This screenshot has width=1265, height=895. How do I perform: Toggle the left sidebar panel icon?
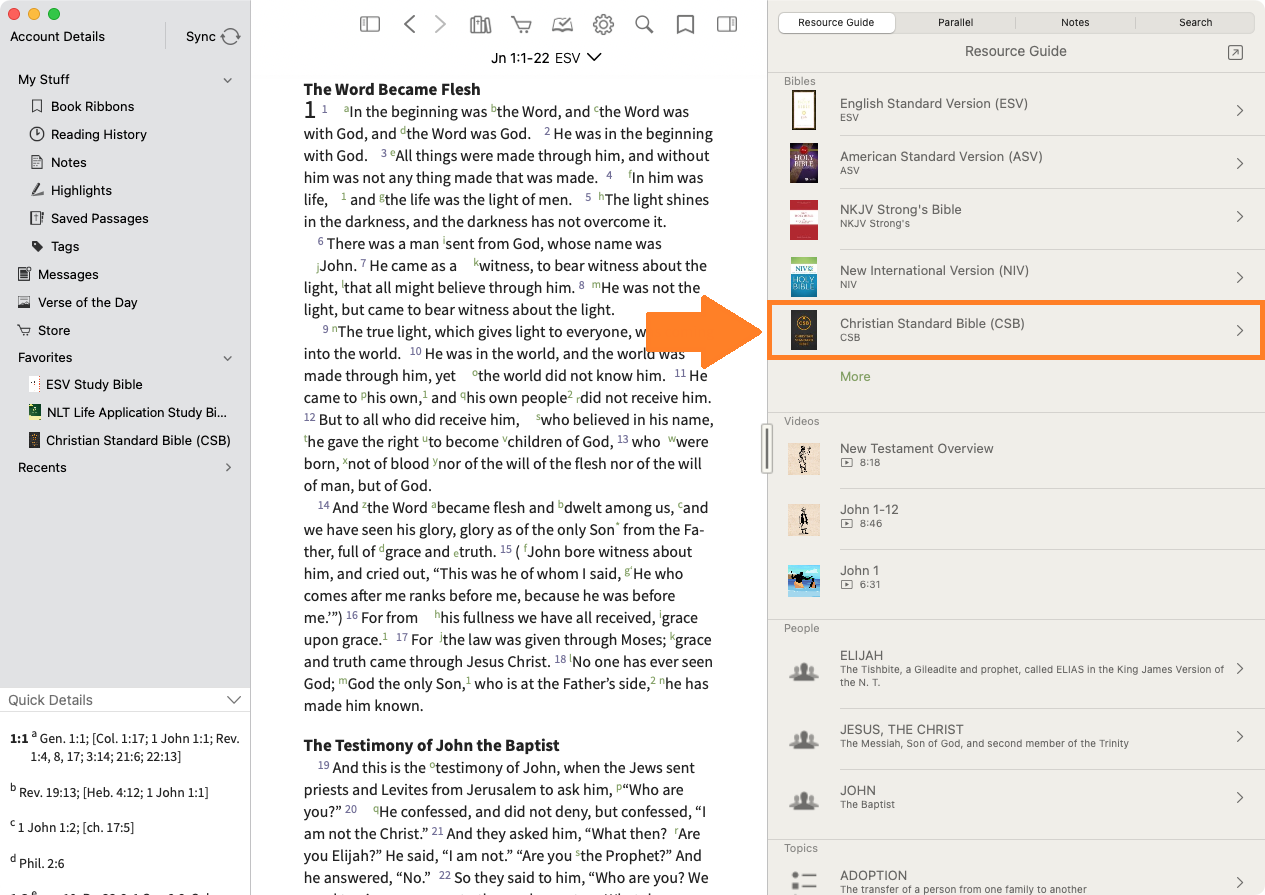370,25
